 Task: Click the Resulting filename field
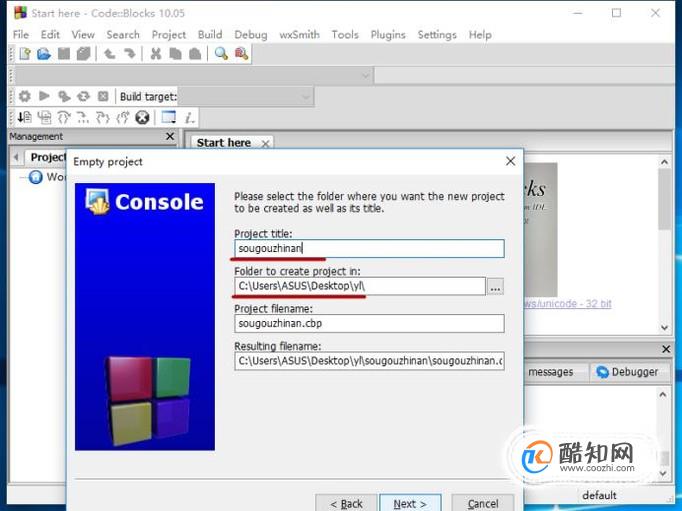369,361
